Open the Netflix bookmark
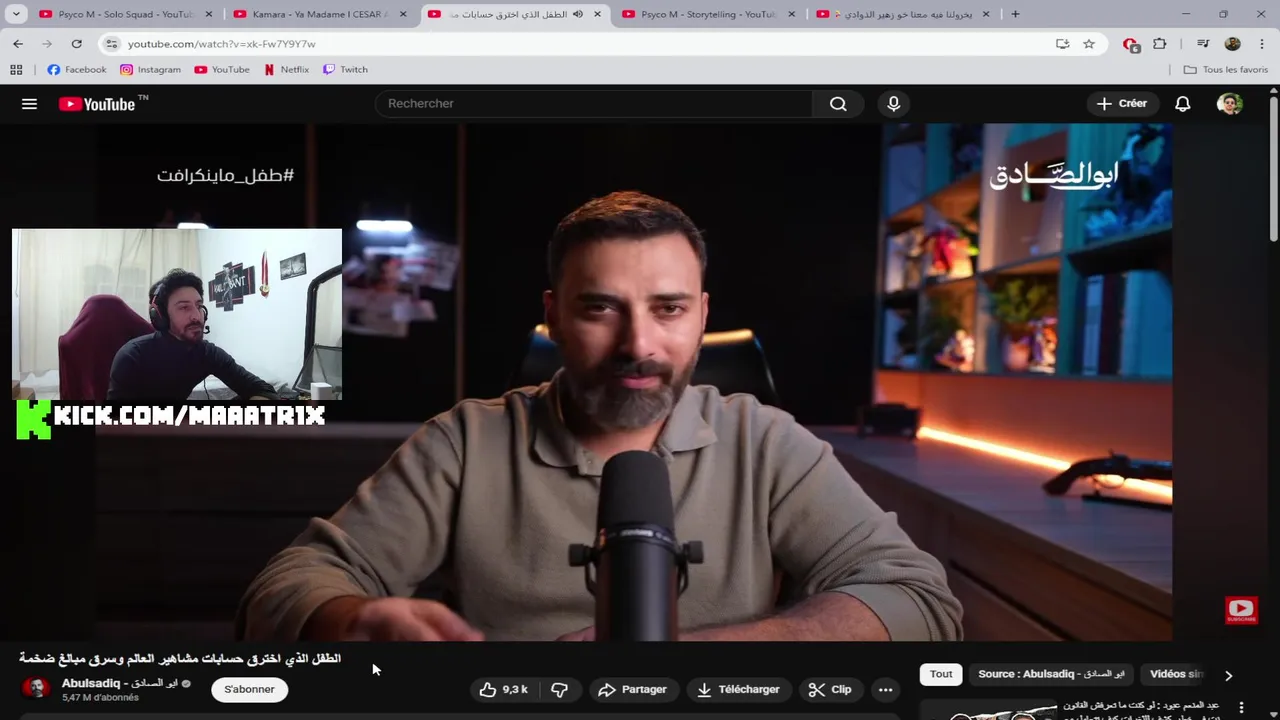Viewport: 1280px width, 720px height. coord(286,70)
